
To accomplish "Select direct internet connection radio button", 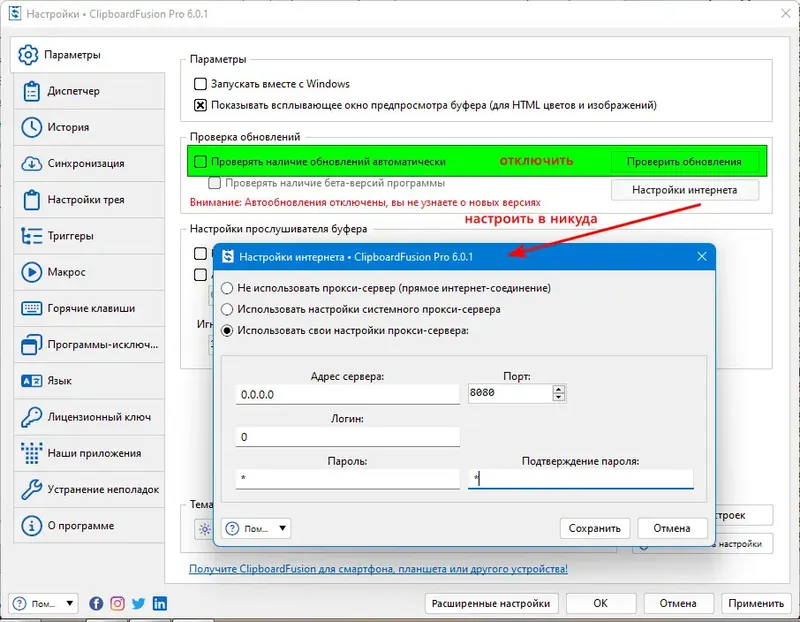I will pyautogui.click(x=227, y=288).
